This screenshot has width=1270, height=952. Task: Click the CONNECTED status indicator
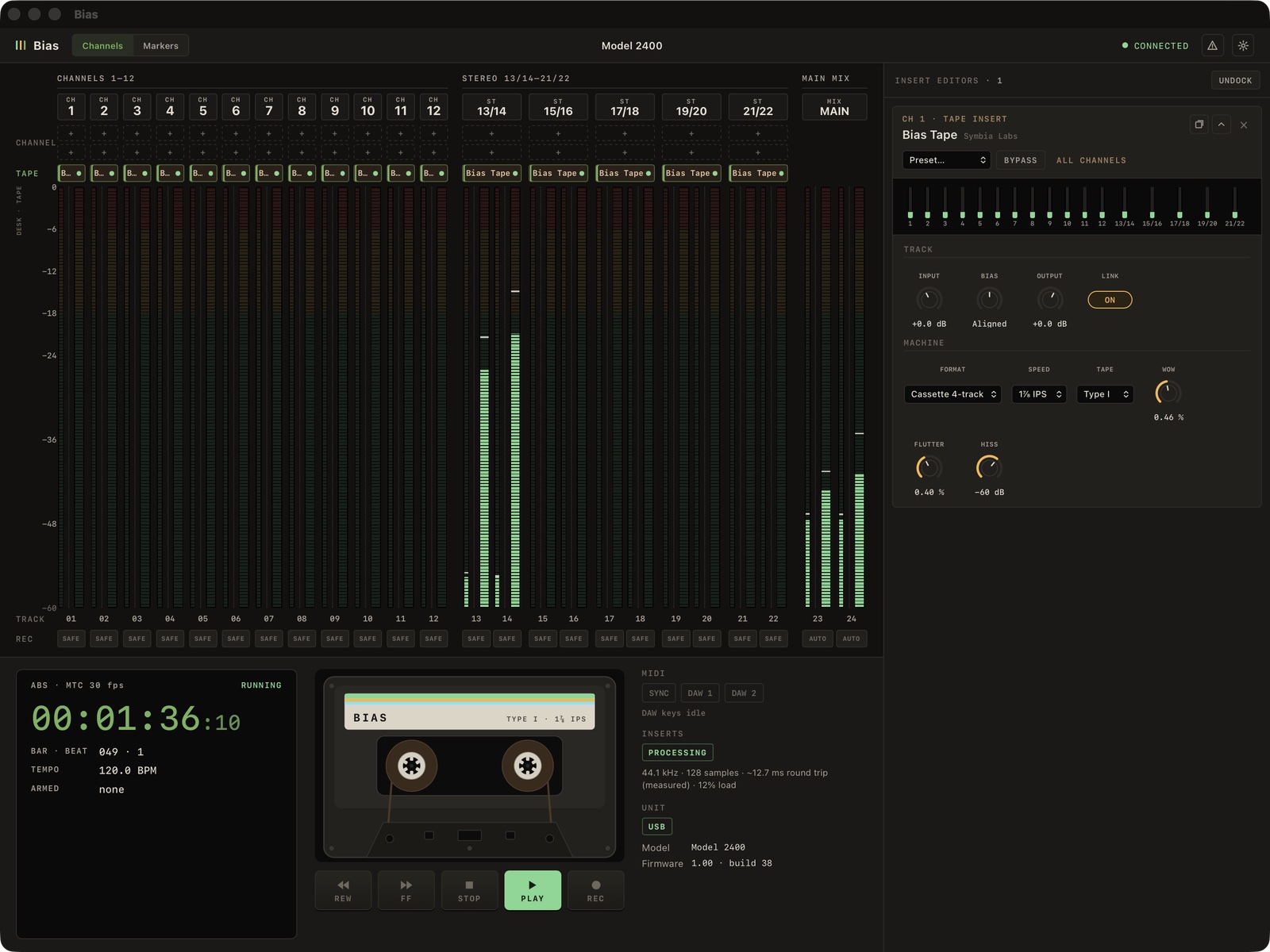coord(1155,46)
